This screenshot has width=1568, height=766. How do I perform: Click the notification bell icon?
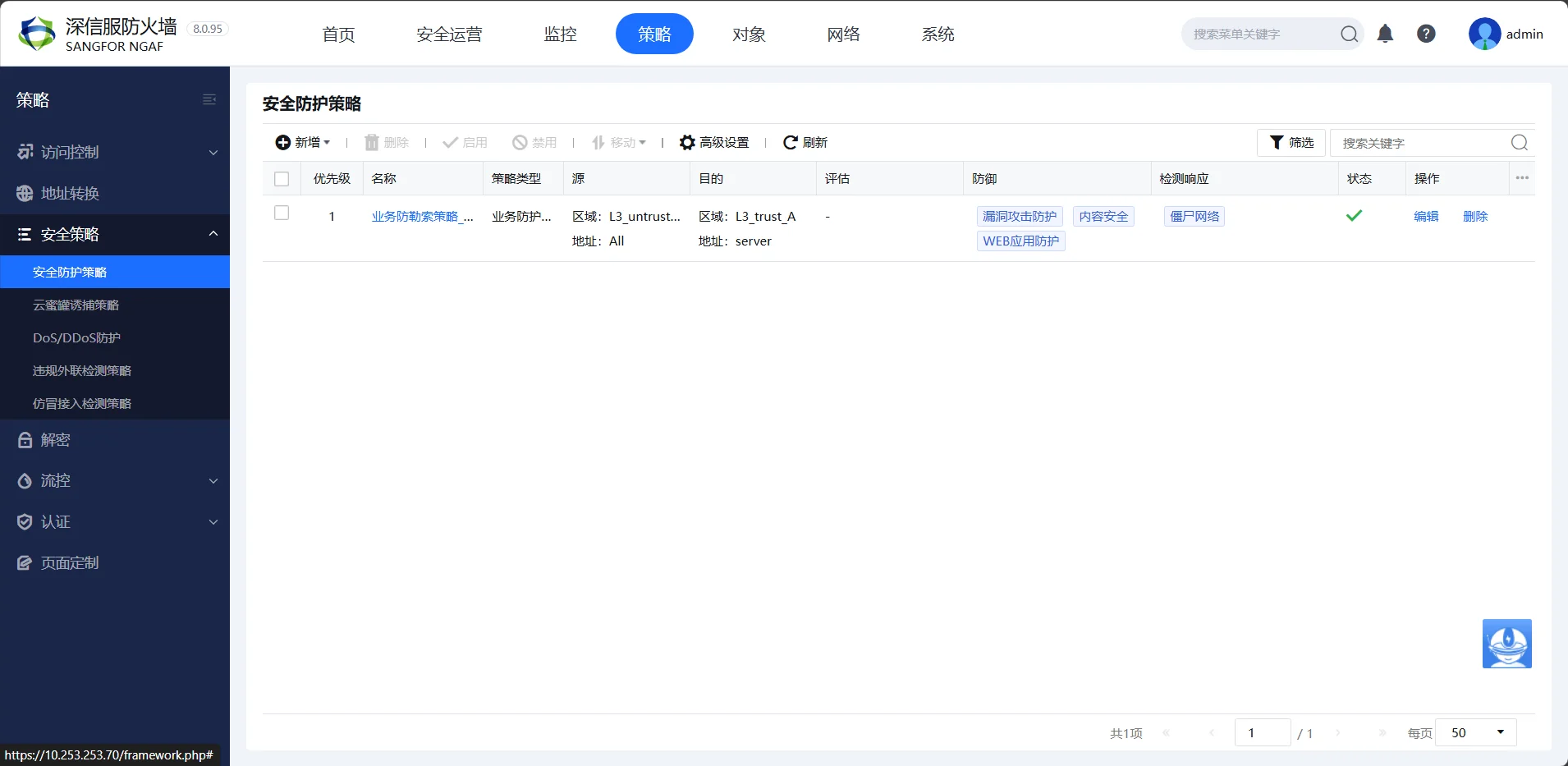coord(1385,34)
